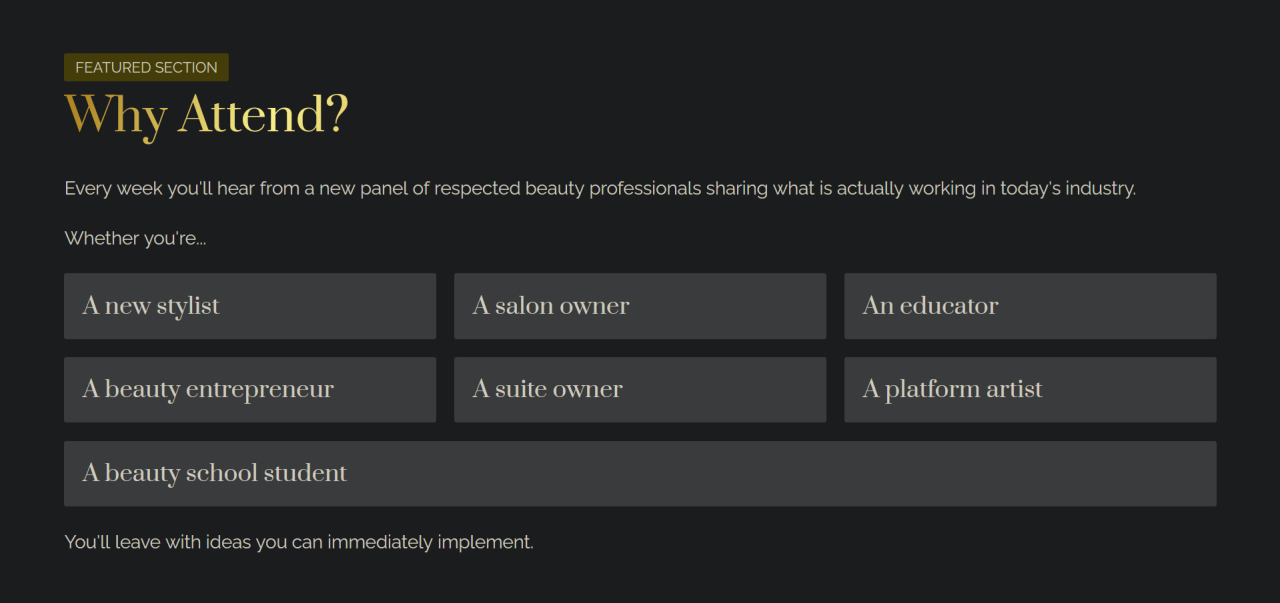Click the word Why in the heading
Image resolution: width=1280 pixels, height=603 pixels.
[x=115, y=115]
